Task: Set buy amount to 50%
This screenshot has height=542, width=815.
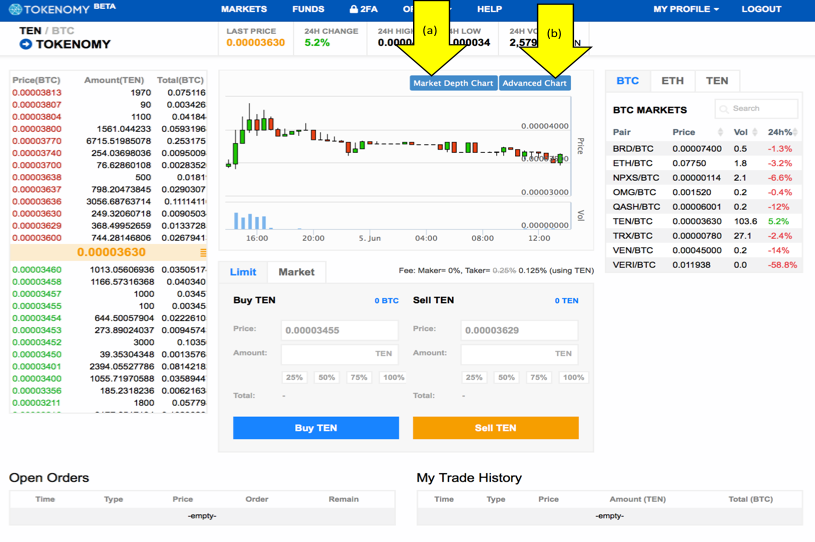Action: tap(326, 377)
